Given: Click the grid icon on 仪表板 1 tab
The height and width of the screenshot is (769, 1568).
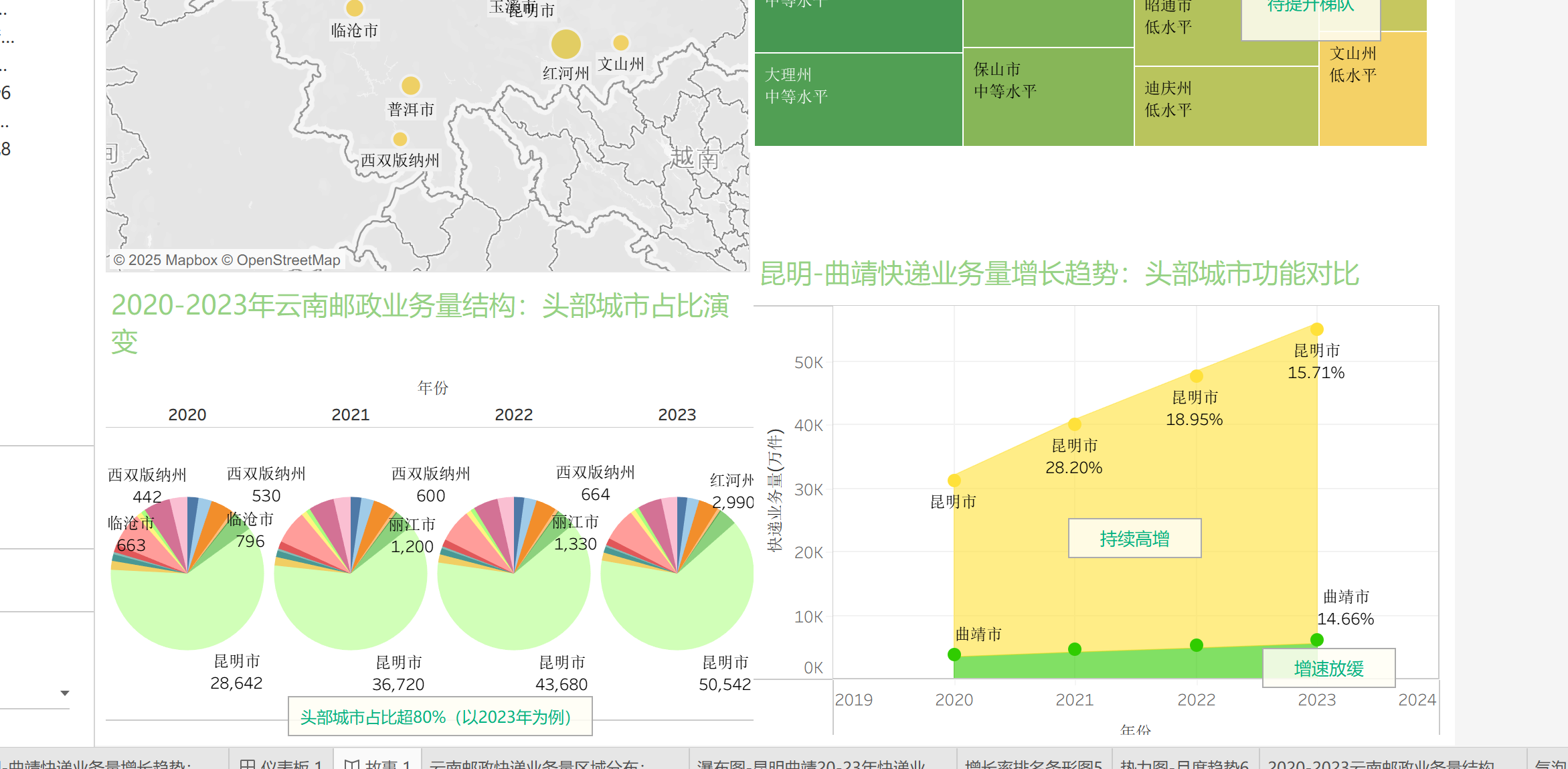Looking at the screenshot, I should coord(247,764).
